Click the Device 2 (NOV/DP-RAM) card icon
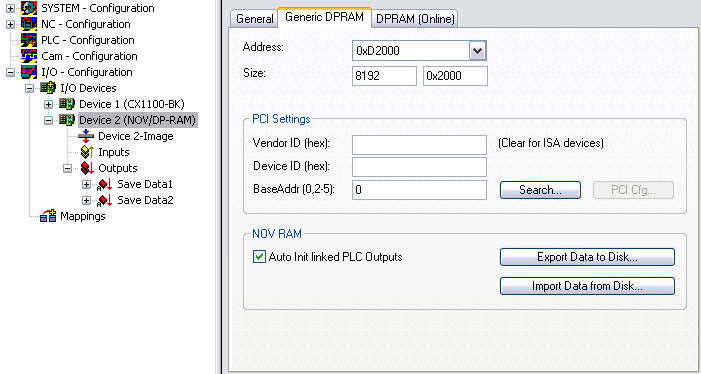This screenshot has width=701, height=374. [x=67, y=120]
